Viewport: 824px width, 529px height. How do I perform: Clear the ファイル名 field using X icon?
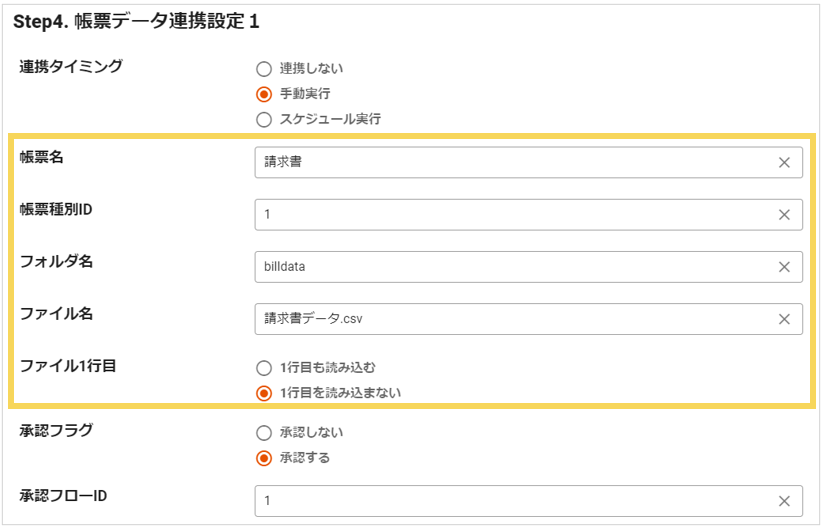pyautogui.click(x=784, y=319)
